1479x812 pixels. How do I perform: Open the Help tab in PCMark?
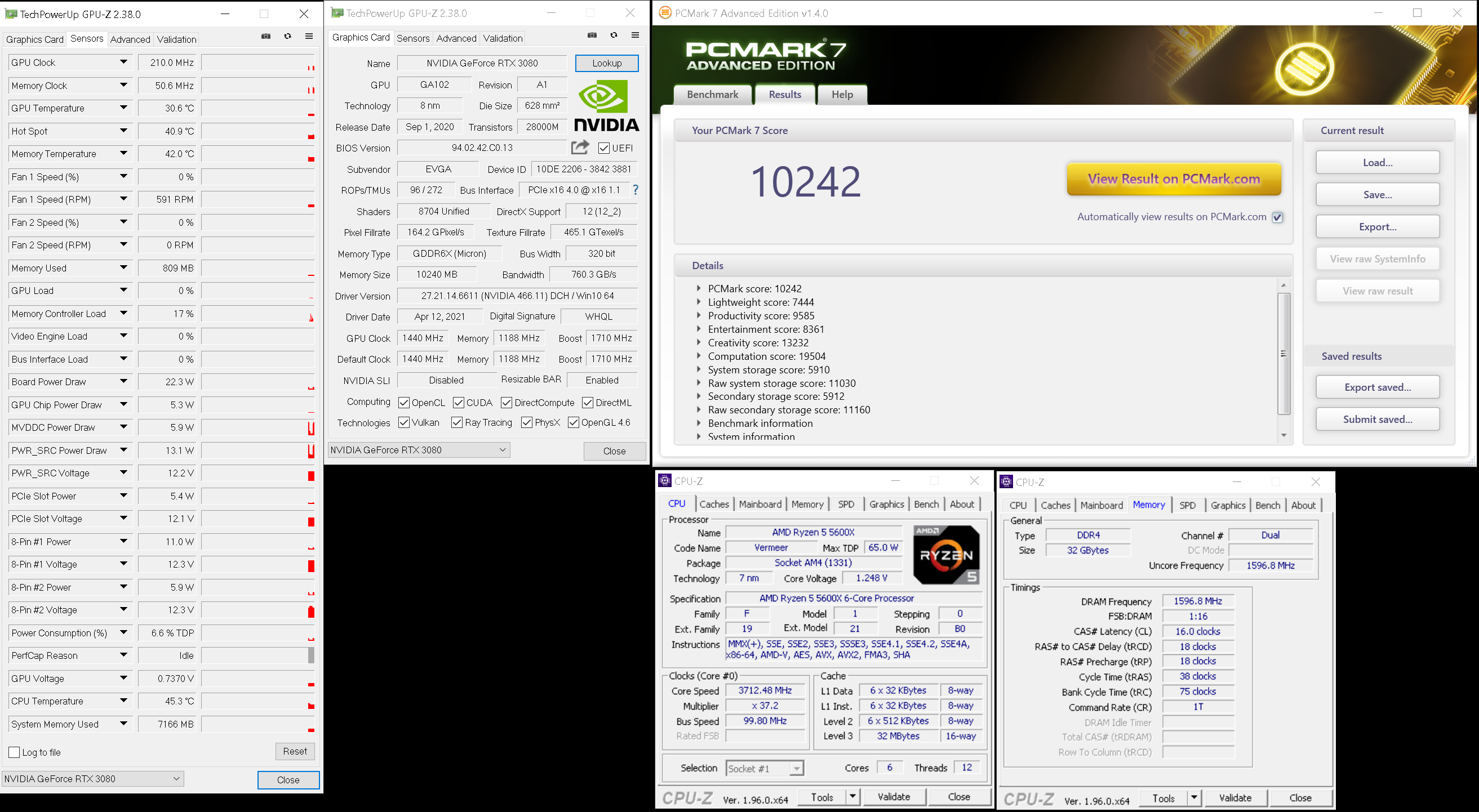coord(842,95)
